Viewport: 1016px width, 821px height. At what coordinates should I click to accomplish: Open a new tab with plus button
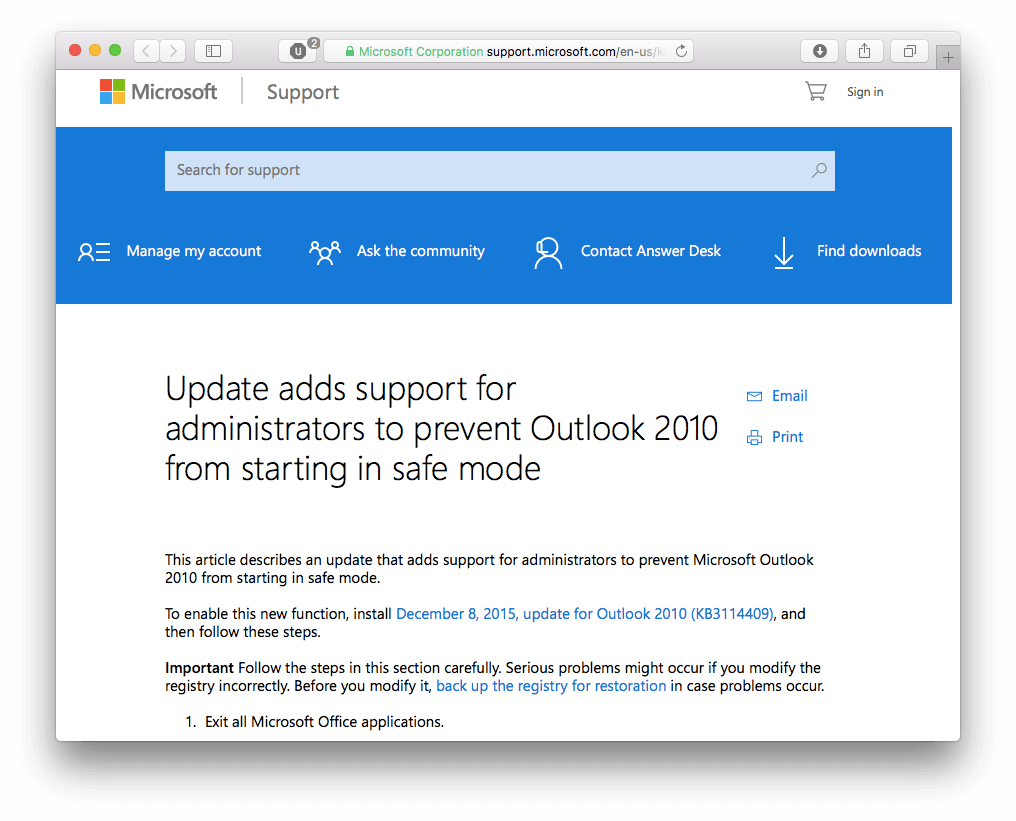pos(948,58)
